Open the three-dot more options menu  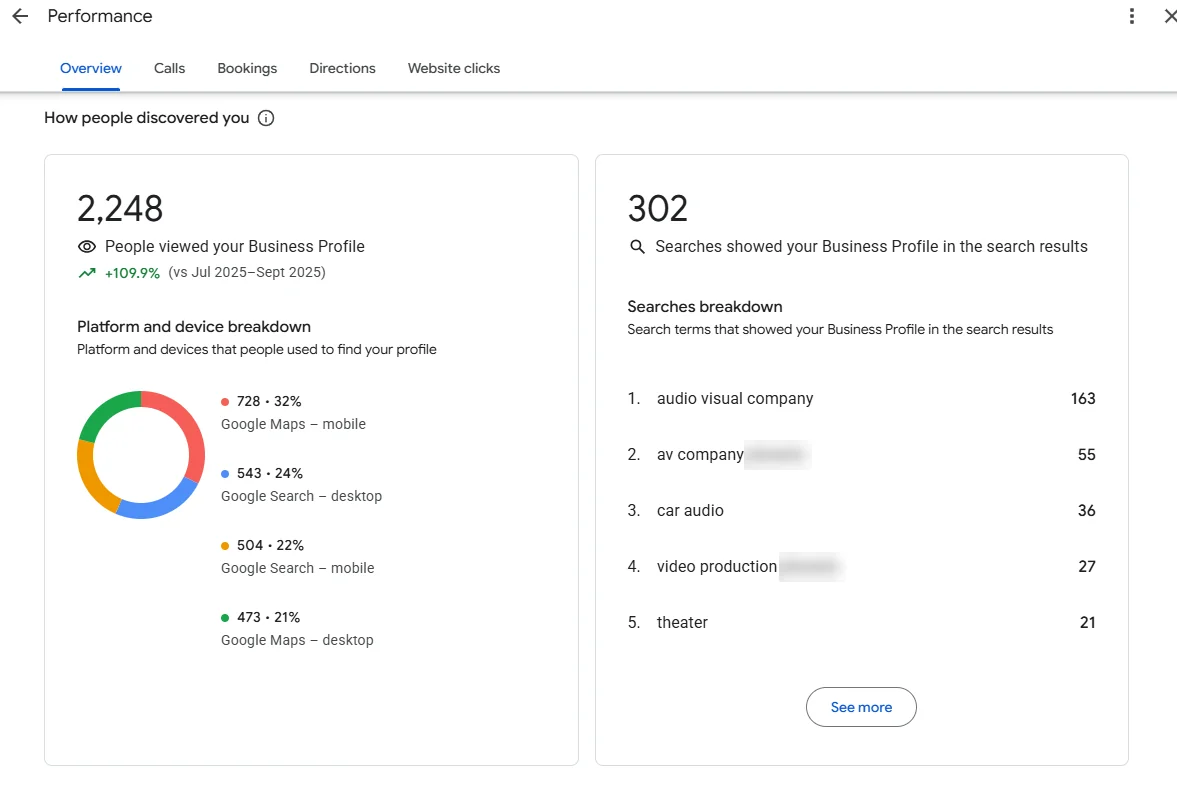pyautogui.click(x=1131, y=16)
